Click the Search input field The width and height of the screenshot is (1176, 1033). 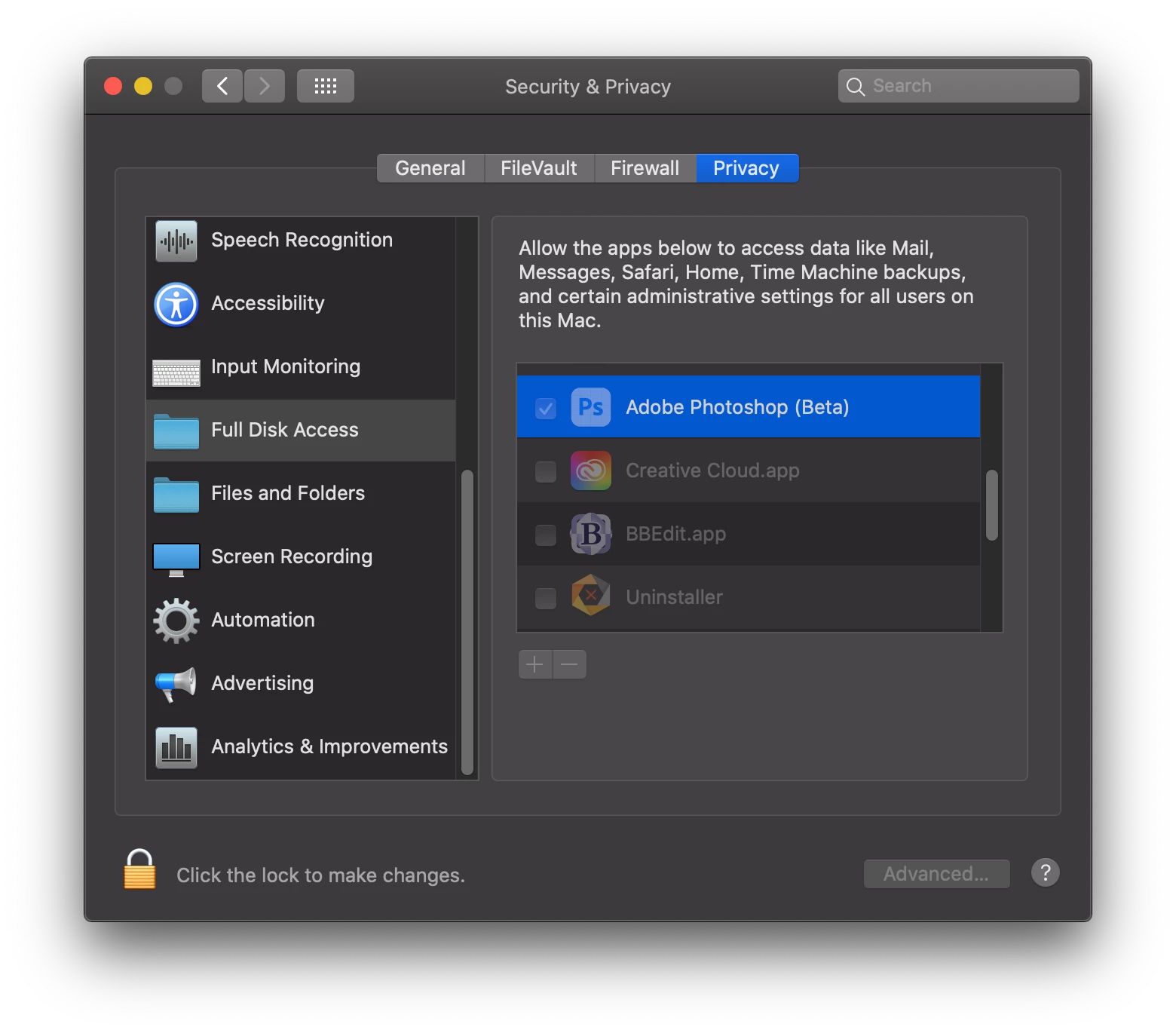pos(959,86)
